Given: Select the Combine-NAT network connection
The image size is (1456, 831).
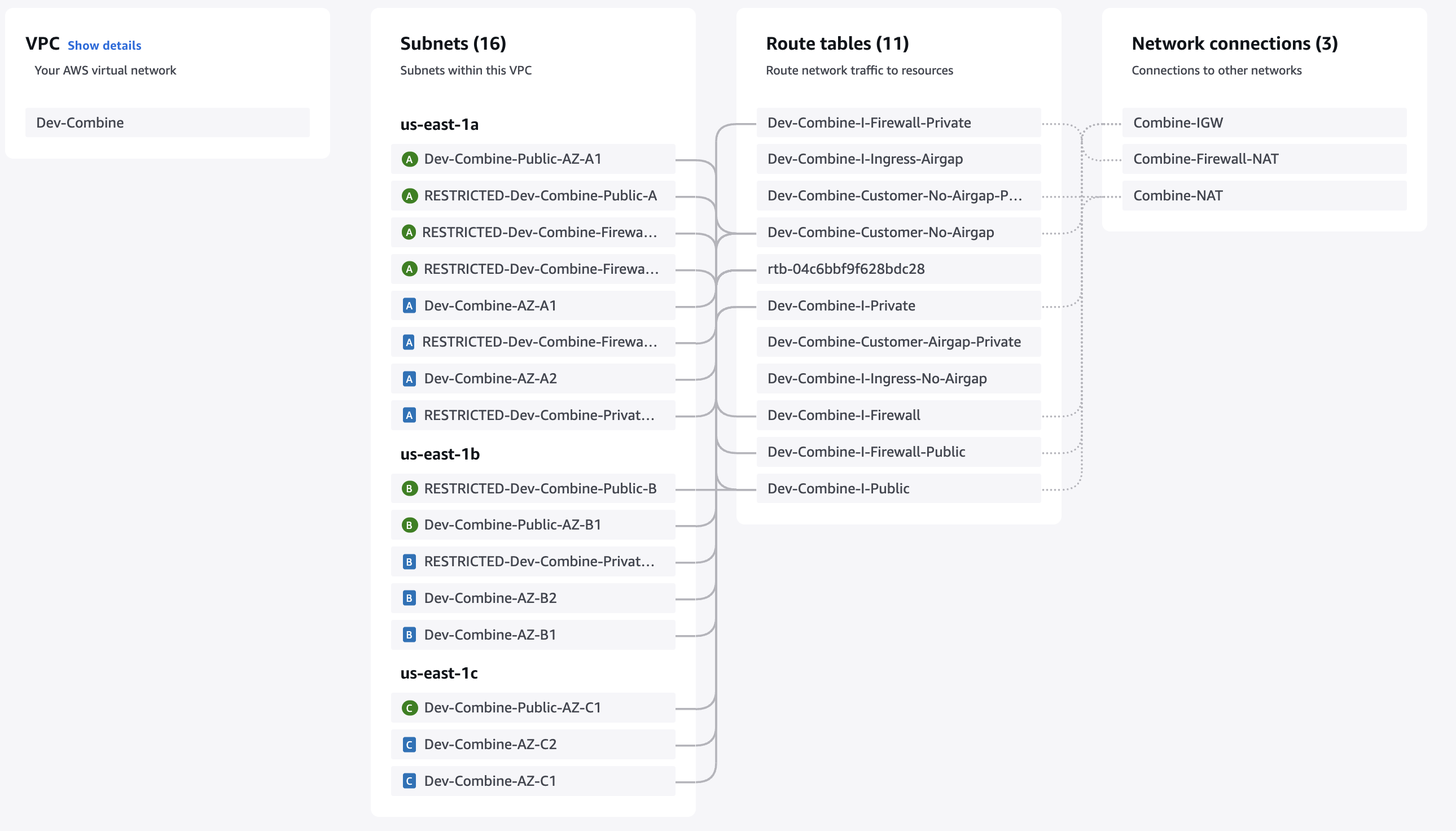Looking at the screenshot, I should pos(1264,195).
